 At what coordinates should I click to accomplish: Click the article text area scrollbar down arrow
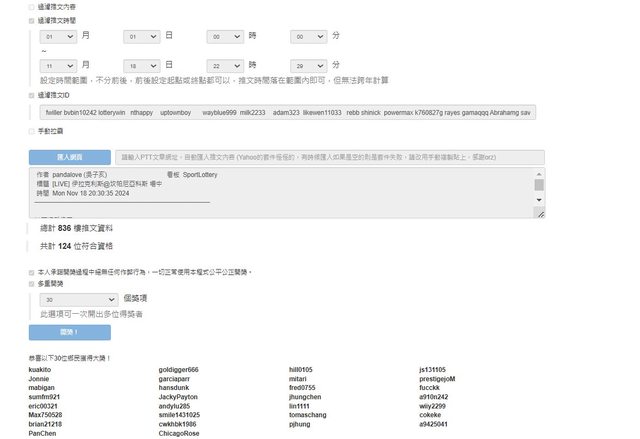(x=539, y=200)
